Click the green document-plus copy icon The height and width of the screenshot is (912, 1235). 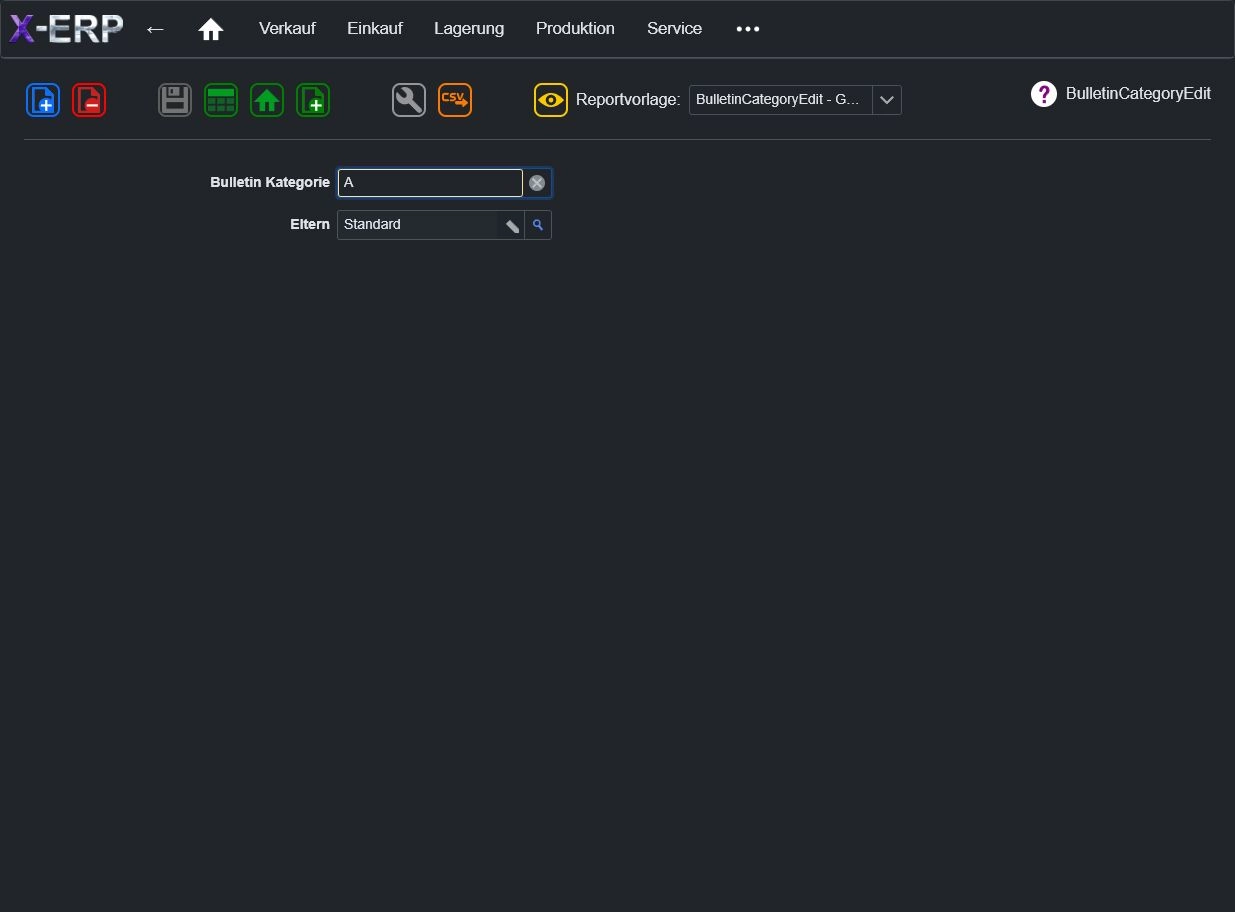pos(313,100)
